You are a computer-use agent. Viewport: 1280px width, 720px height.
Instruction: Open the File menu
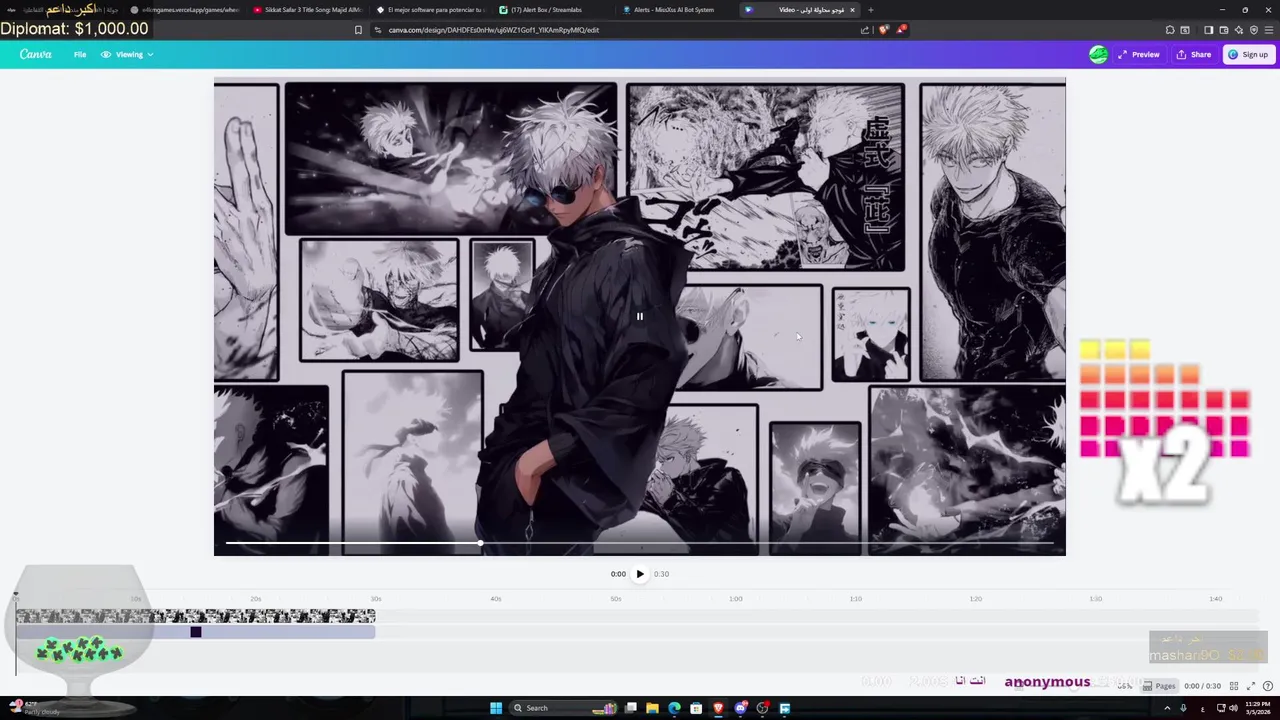point(80,54)
